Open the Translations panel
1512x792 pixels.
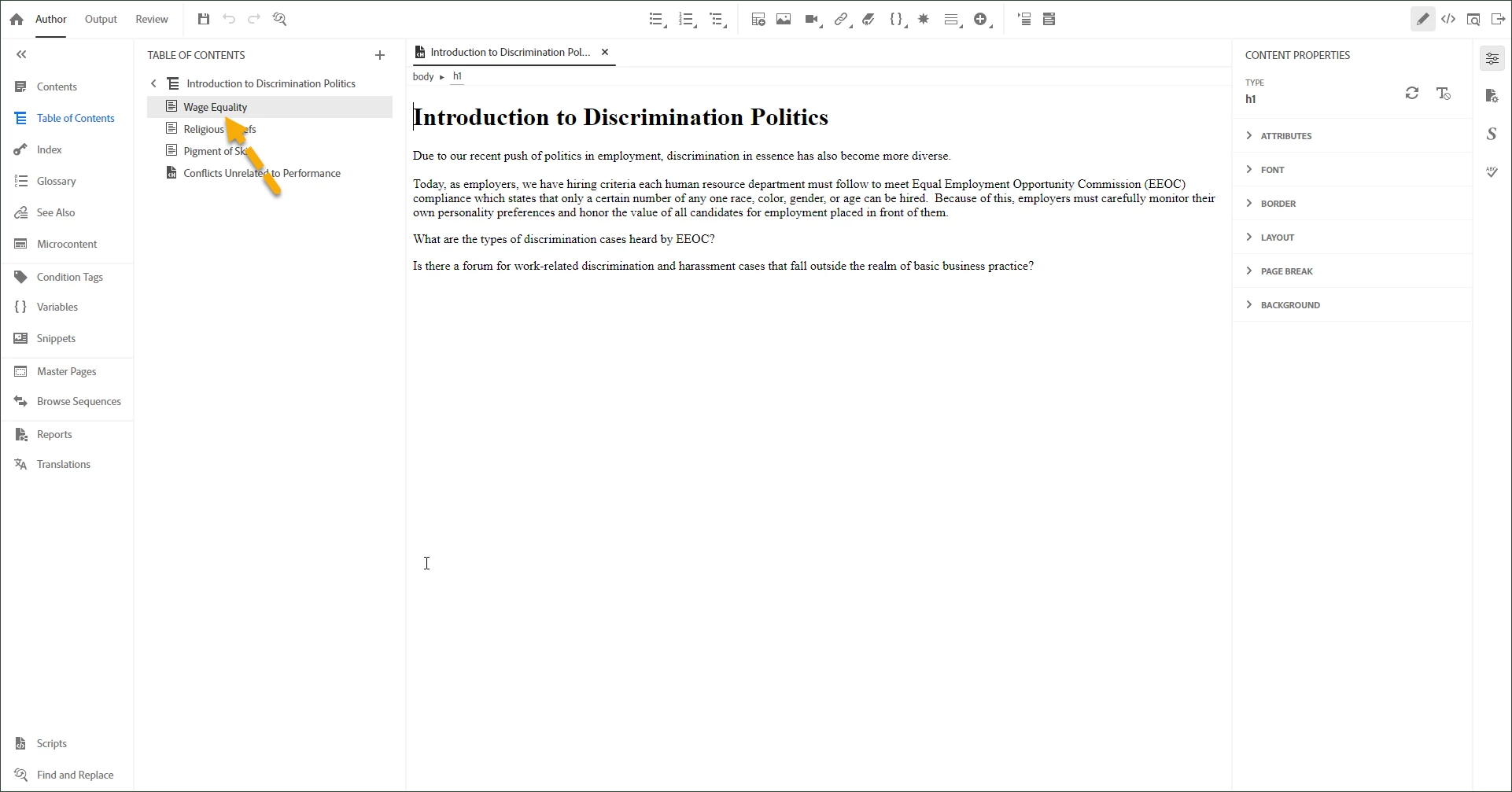point(63,464)
